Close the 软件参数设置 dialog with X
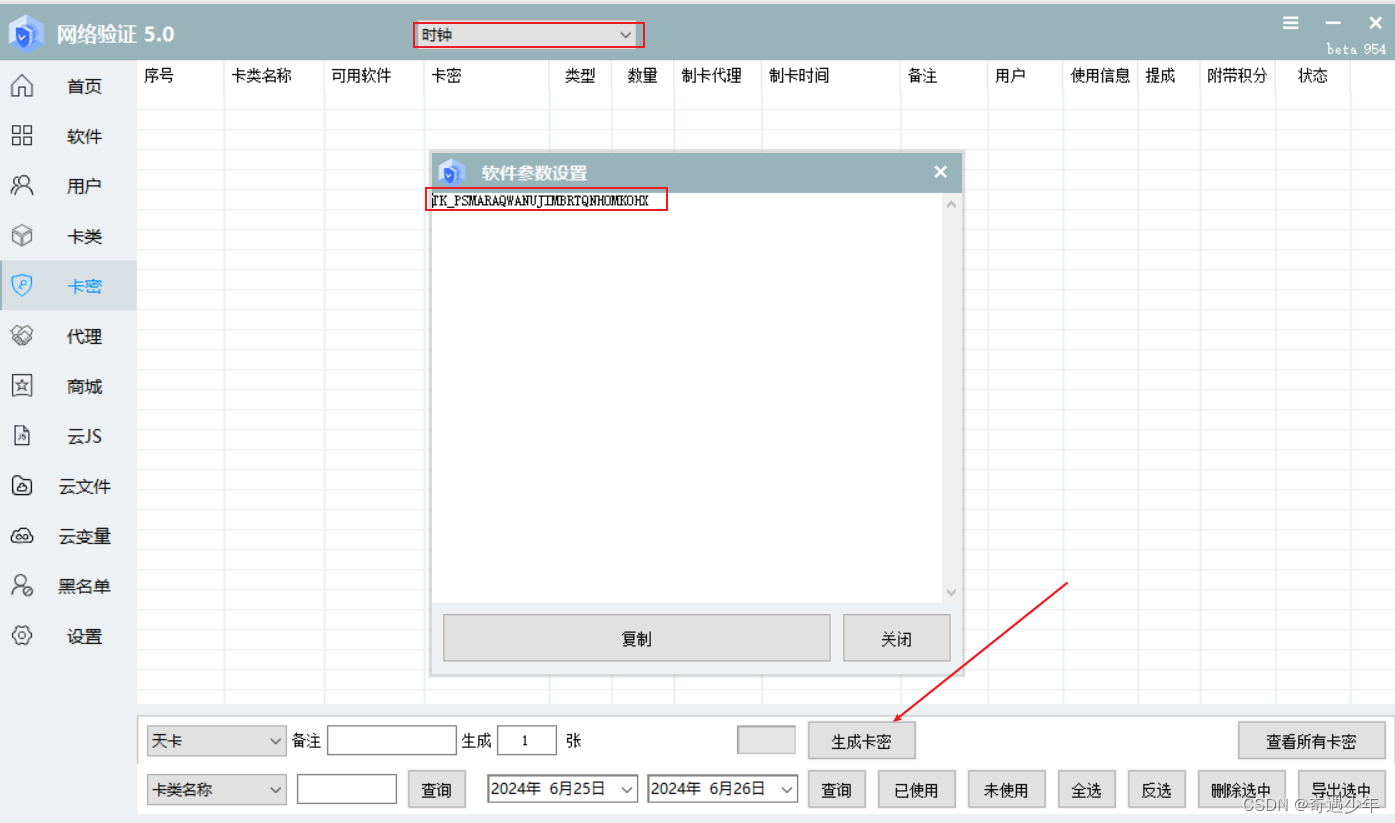This screenshot has height=823, width=1395. point(940,172)
